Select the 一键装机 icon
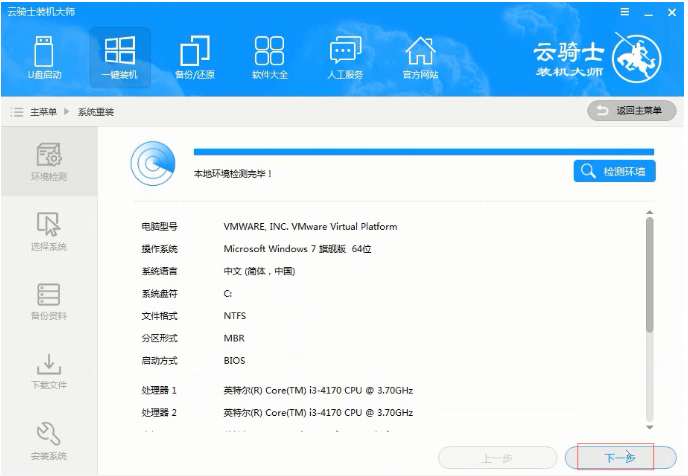Screen dimensions: 688x476 click(x=120, y=58)
